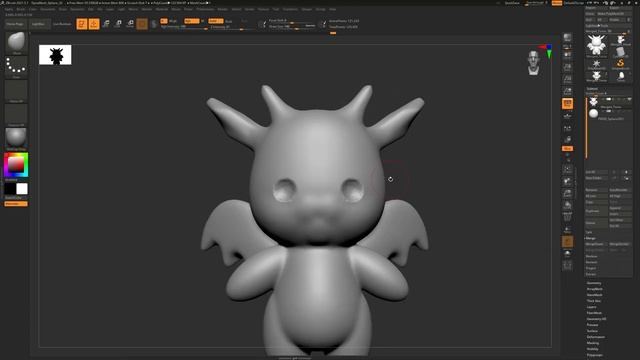Click the Frame mesh icon

coord(567,169)
